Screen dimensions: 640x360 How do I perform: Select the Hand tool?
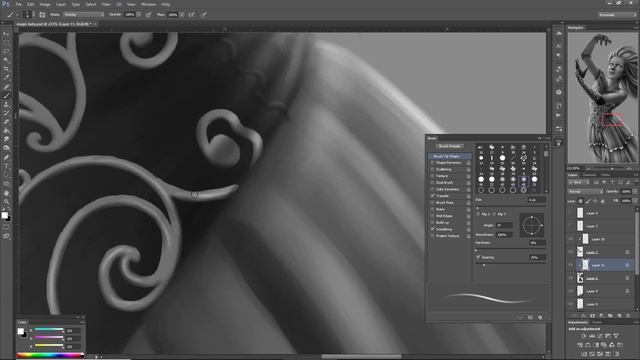click(6, 193)
